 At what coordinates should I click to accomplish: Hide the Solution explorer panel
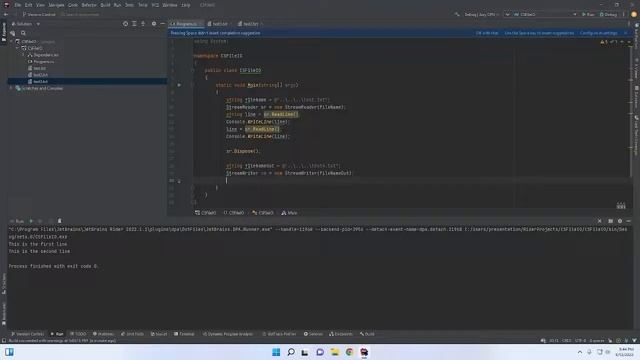coord(162,24)
